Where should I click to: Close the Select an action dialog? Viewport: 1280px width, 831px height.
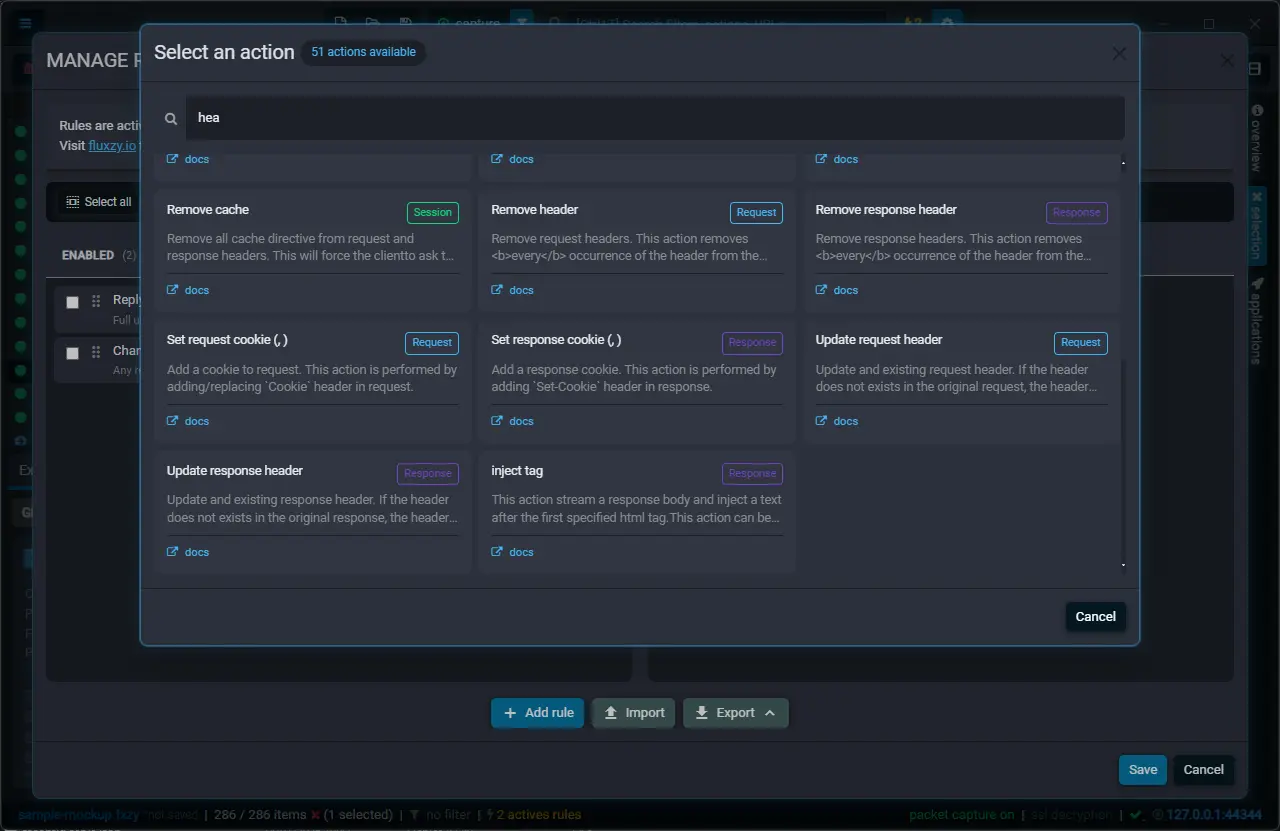click(x=1119, y=54)
